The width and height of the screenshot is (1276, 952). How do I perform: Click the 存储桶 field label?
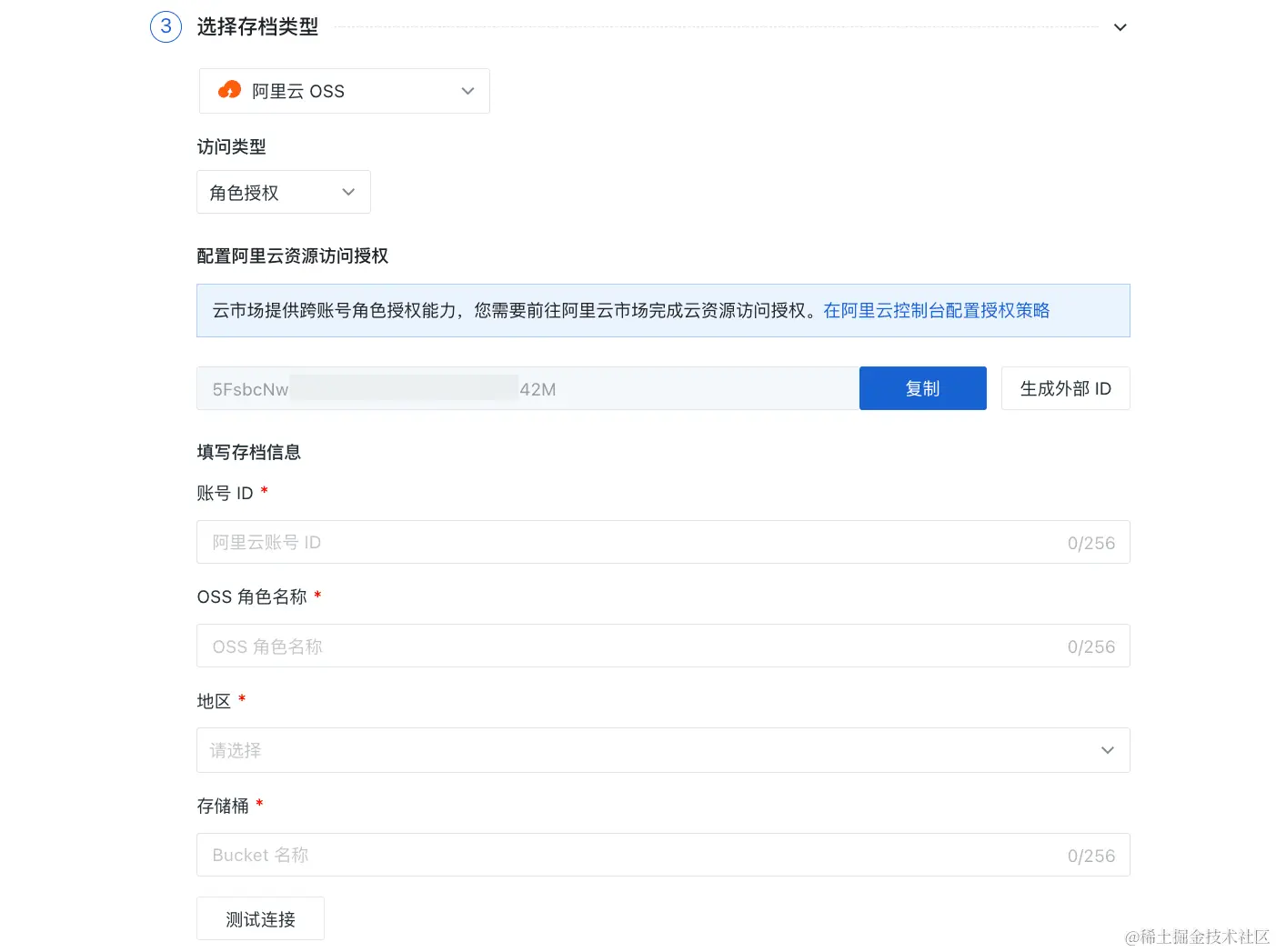pos(223,806)
